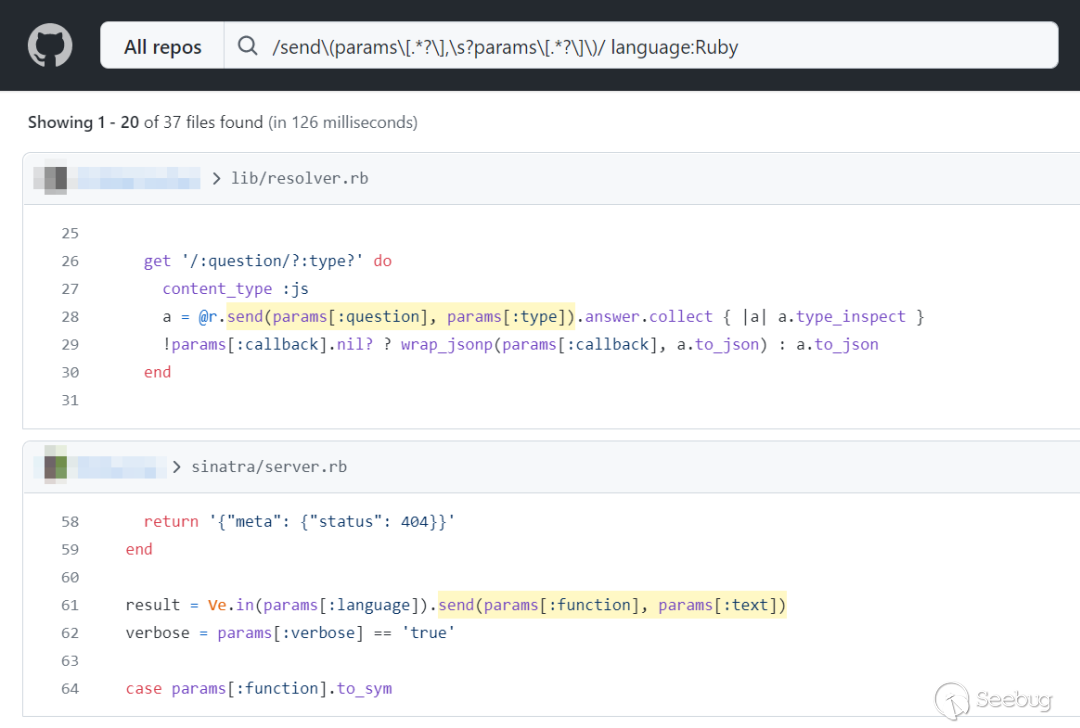1080x728 pixels.
Task: Jump to line 28 in resolver.rb
Action: (x=69, y=317)
